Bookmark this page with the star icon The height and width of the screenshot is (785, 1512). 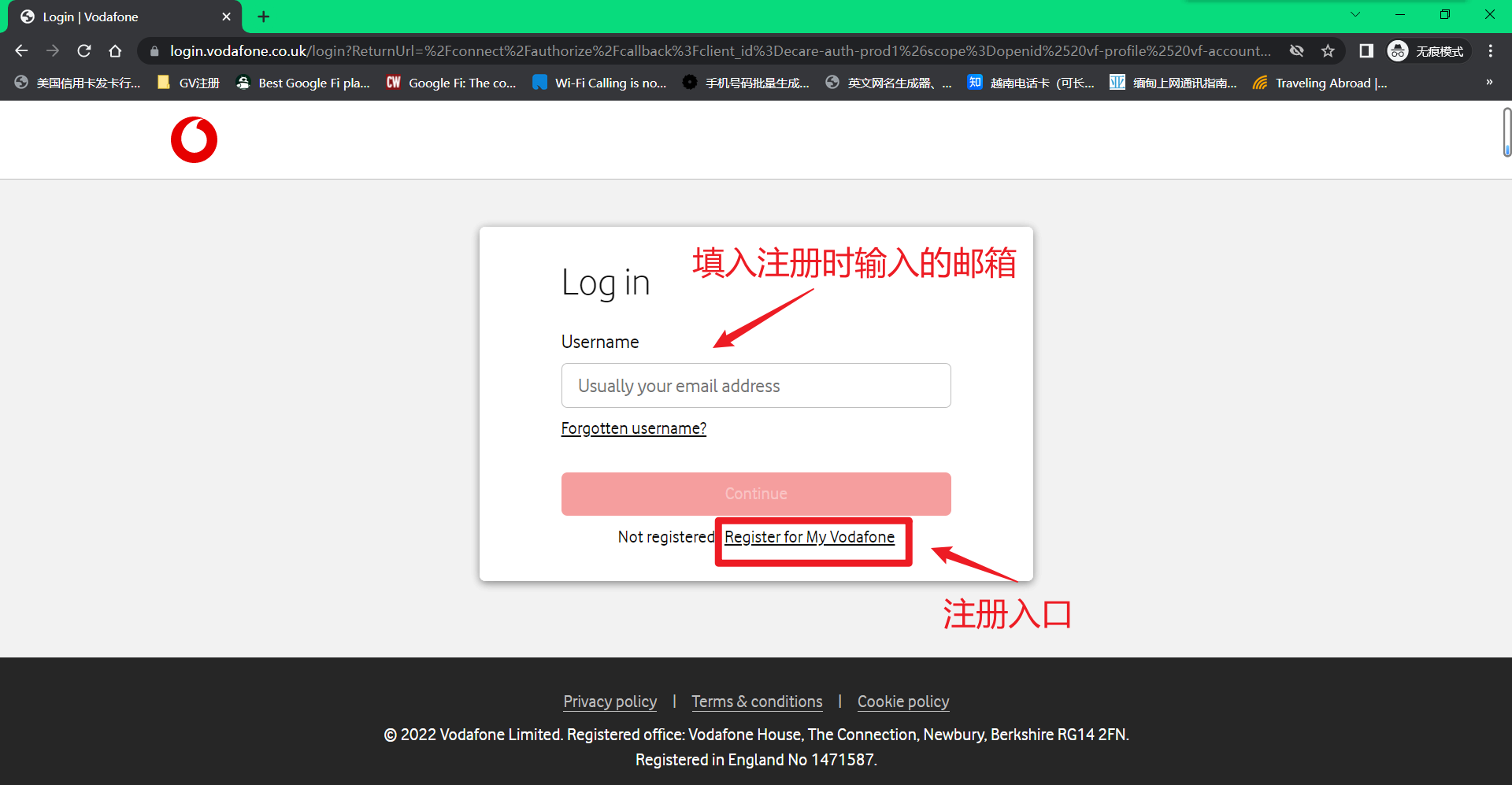point(1328,51)
